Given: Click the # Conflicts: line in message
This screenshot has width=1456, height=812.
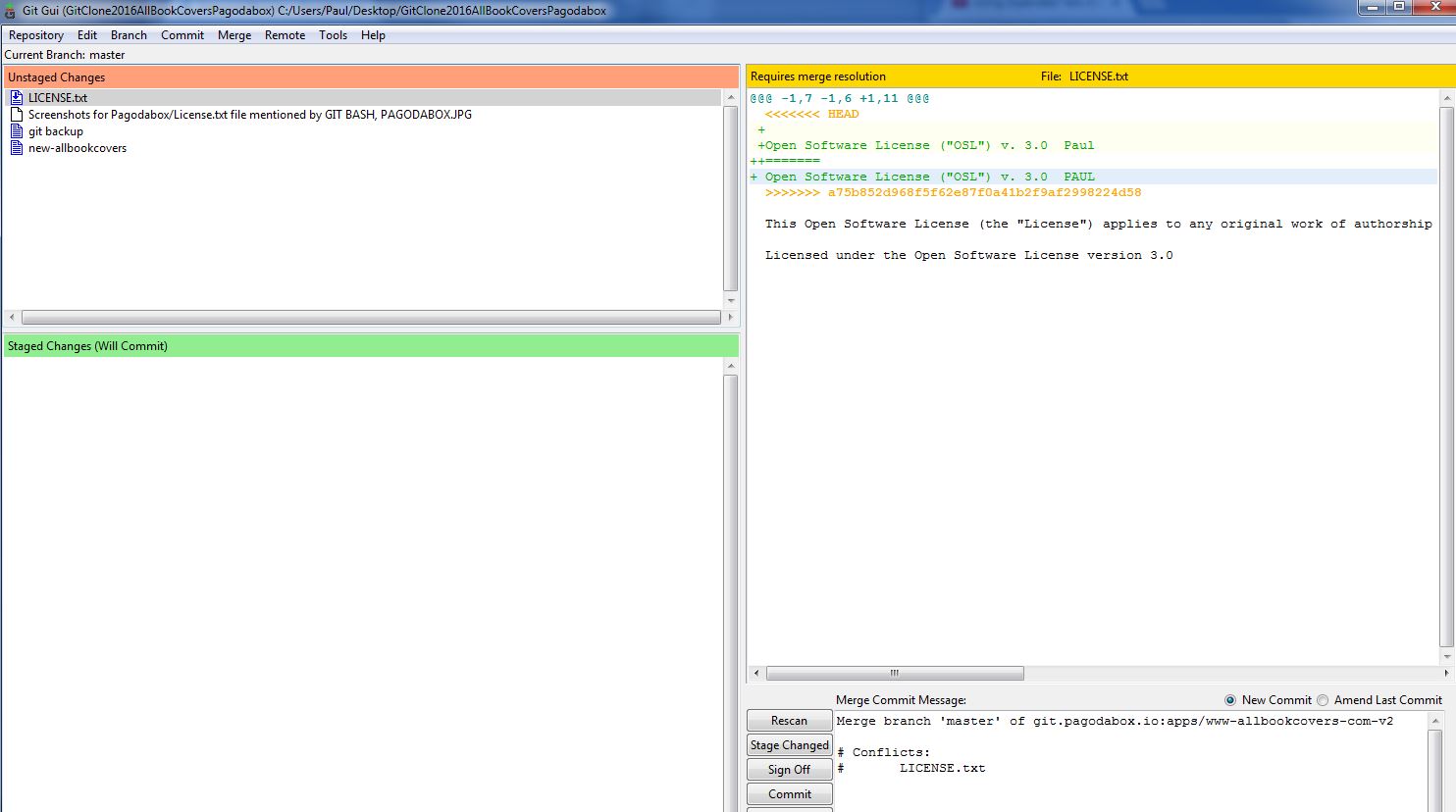Looking at the screenshot, I should [x=883, y=752].
